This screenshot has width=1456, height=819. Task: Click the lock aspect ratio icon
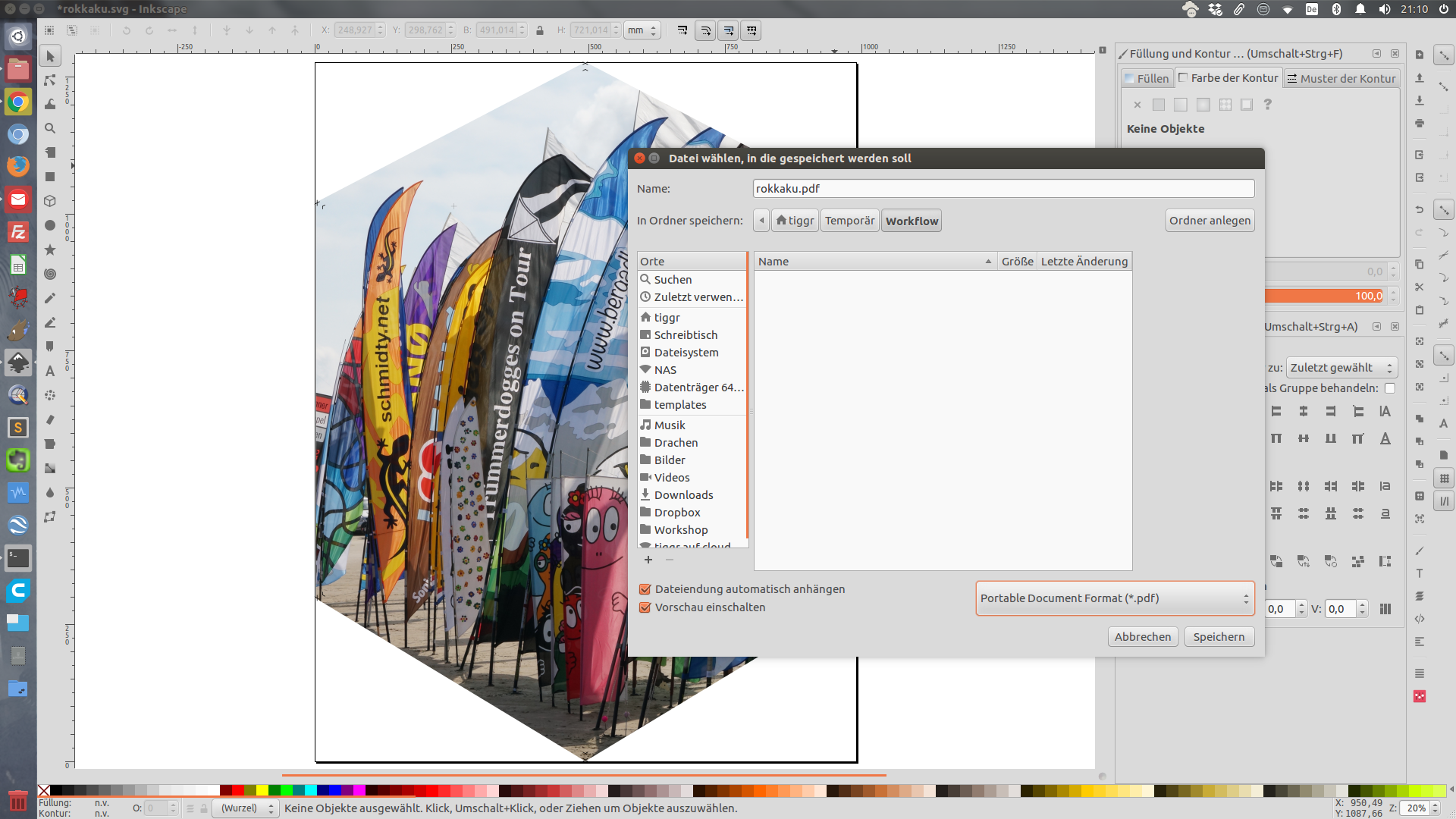[x=540, y=30]
